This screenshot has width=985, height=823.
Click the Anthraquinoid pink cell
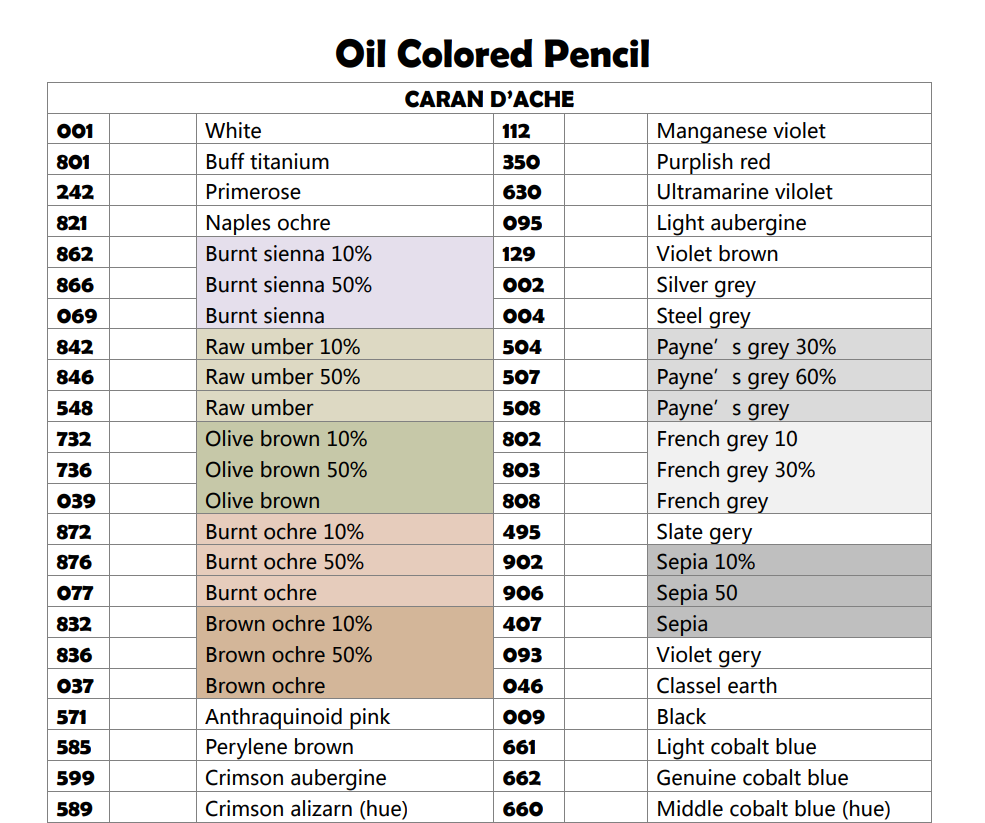tap(345, 716)
